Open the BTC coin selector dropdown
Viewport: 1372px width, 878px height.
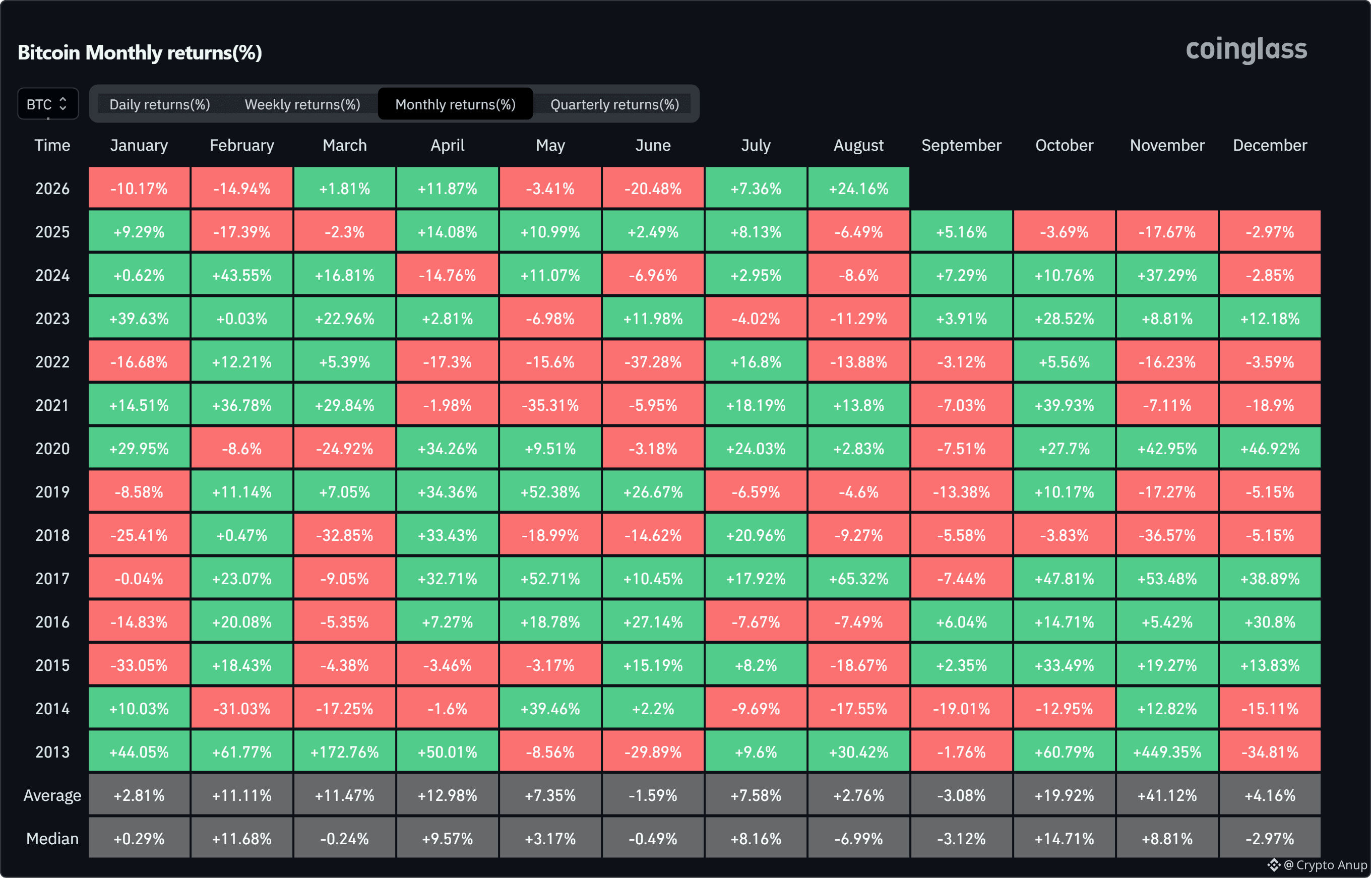(x=48, y=104)
